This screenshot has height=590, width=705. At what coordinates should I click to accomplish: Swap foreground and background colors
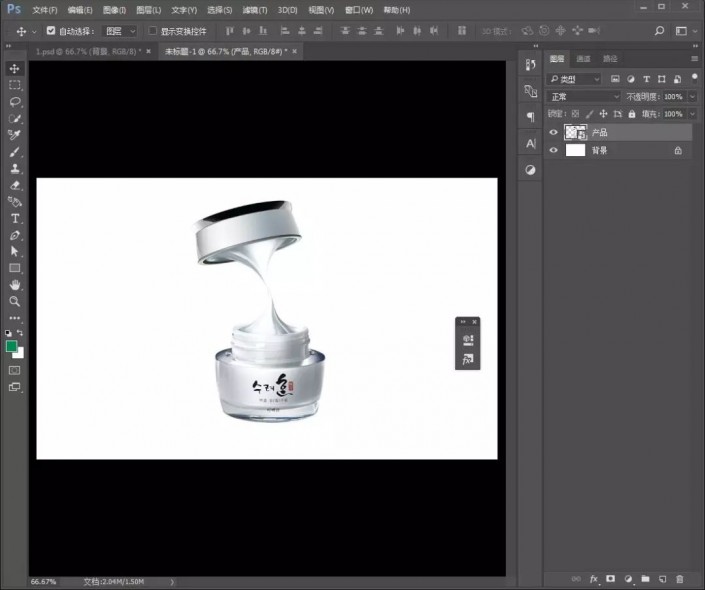[x=20, y=333]
